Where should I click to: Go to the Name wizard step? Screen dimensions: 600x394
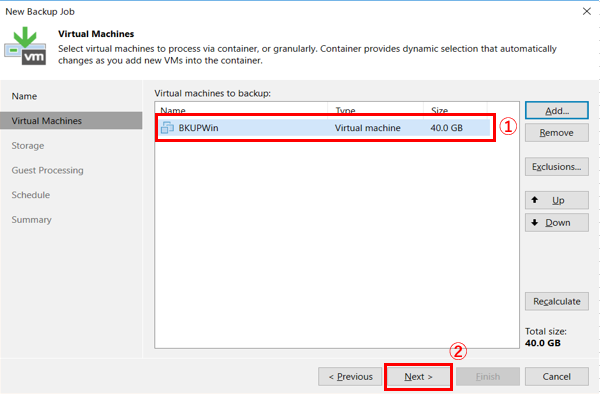click(24, 96)
